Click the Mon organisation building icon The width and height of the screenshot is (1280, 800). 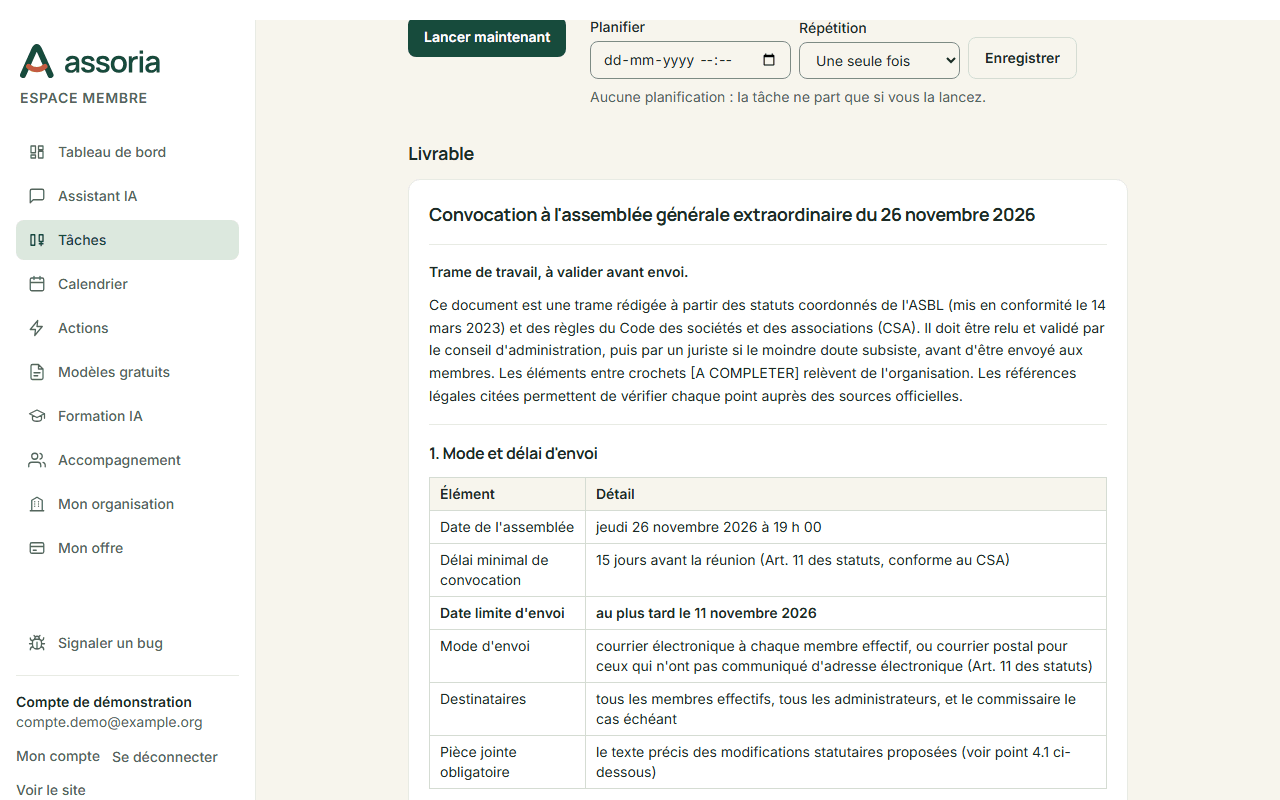[x=37, y=504]
